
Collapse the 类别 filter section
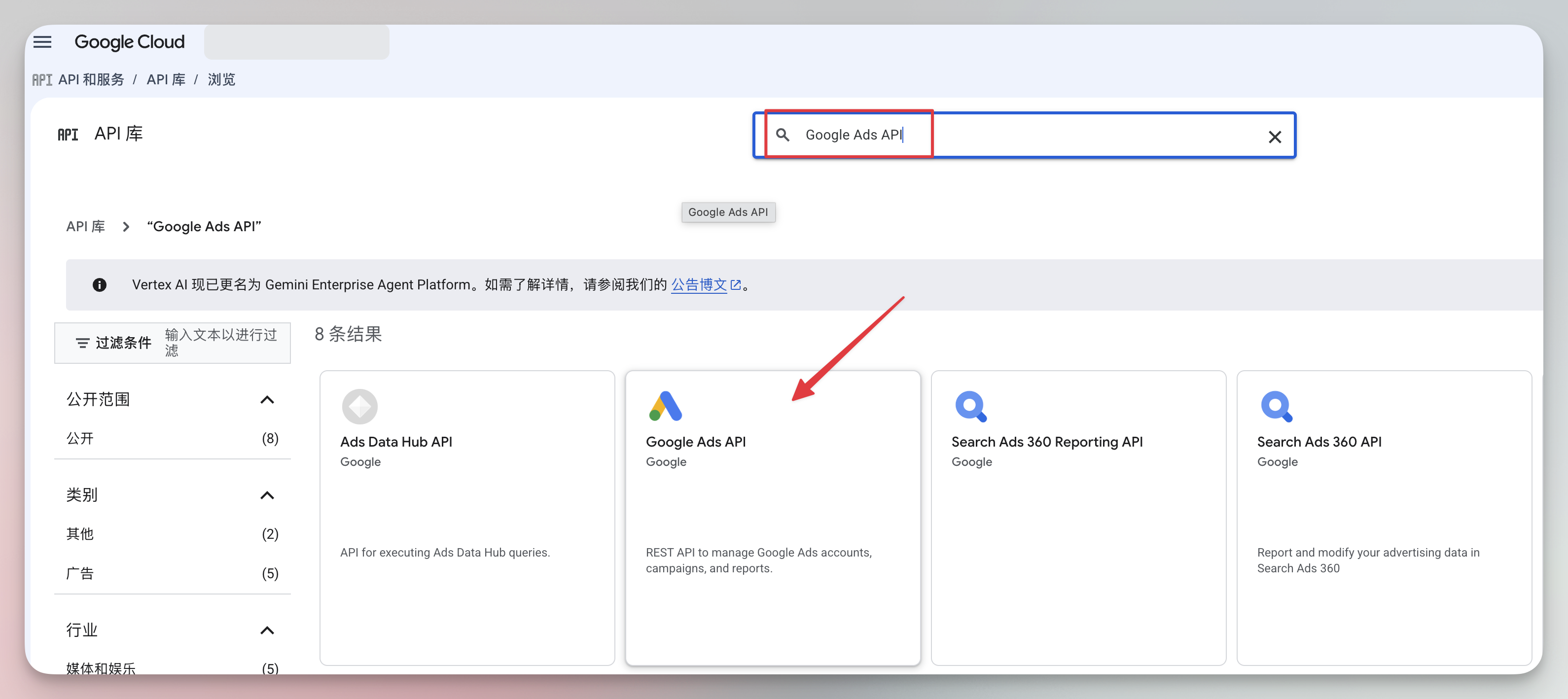click(267, 495)
